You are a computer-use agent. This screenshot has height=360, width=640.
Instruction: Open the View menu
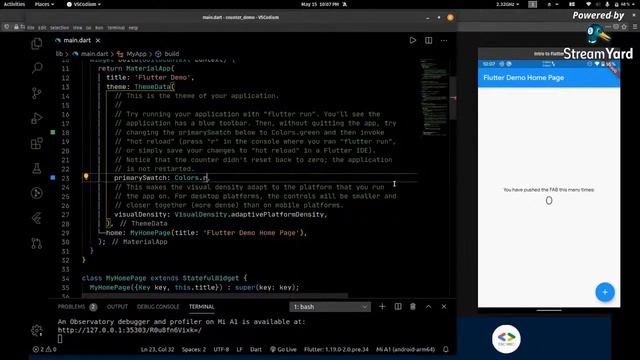pyautogui.click(x=78, y=28)
